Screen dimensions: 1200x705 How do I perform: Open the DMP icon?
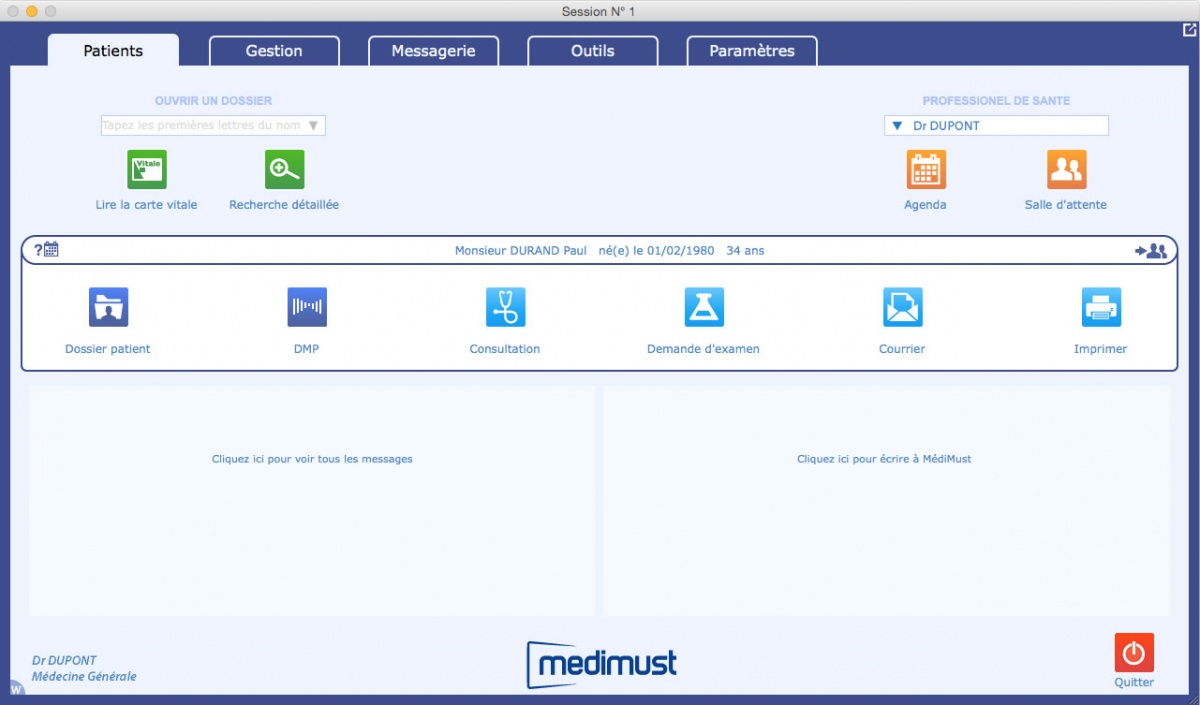pos(307,307)
